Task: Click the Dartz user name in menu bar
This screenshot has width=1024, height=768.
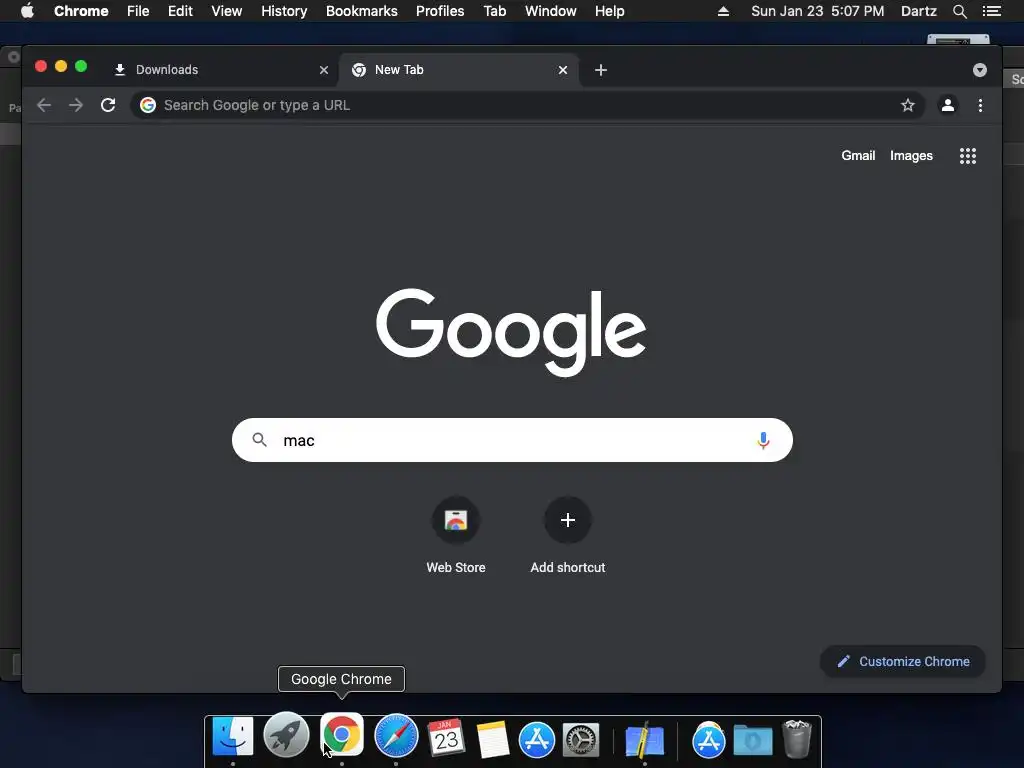Action: click(918, 11)
